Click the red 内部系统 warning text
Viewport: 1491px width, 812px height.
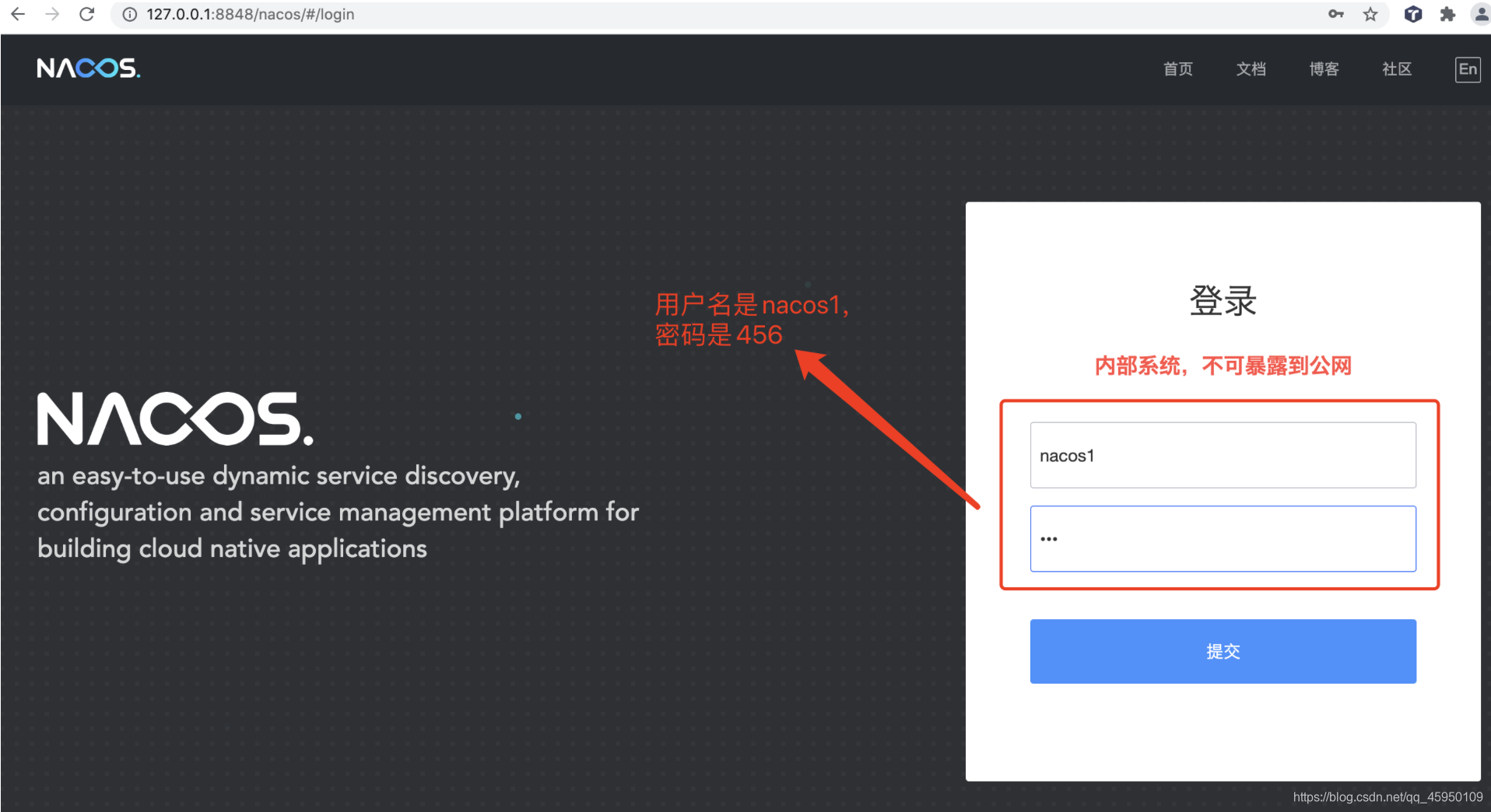pos(1223,366)
